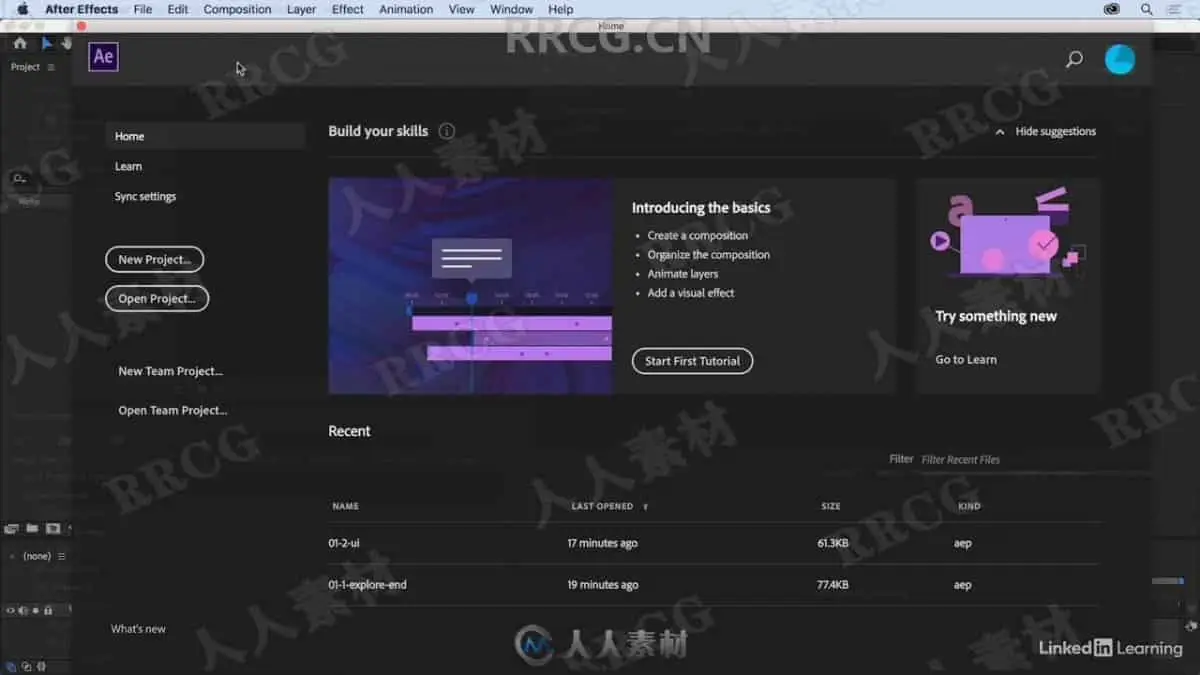Choose Open Team Project
This screenshot has height=675, width=1200.
173,410
